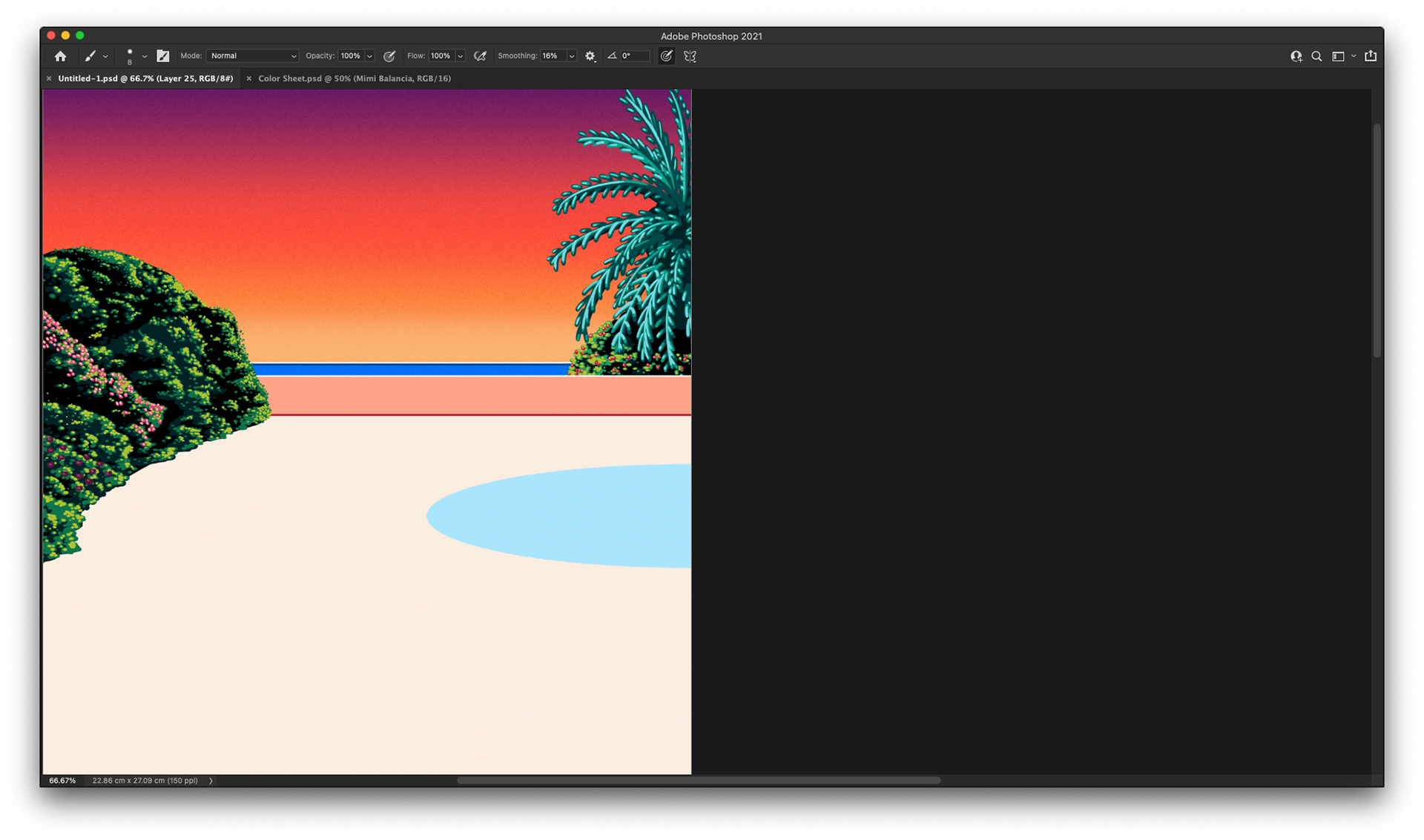Image resolution: width=1424 pixels, height=840 pixels.
Task: Open smoothing options gear icon
Action: (x=590, y=56)
